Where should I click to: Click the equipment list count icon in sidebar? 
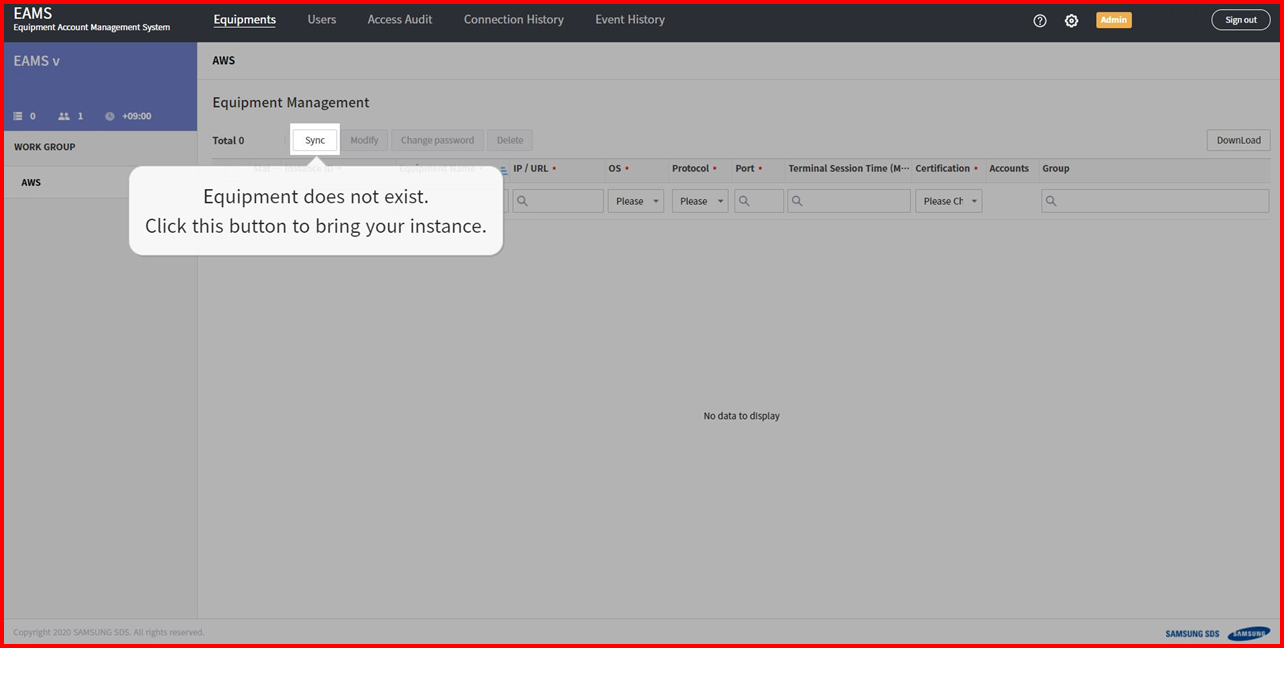coord(18,116)
